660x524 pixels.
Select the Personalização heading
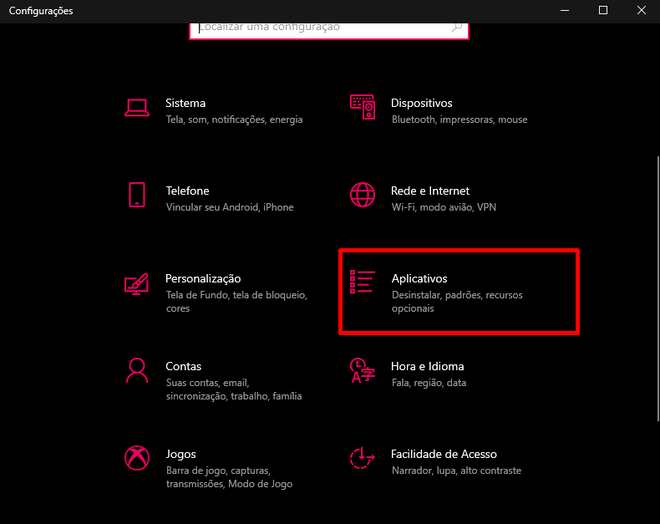pyautogui.click(x=203, y=279)
